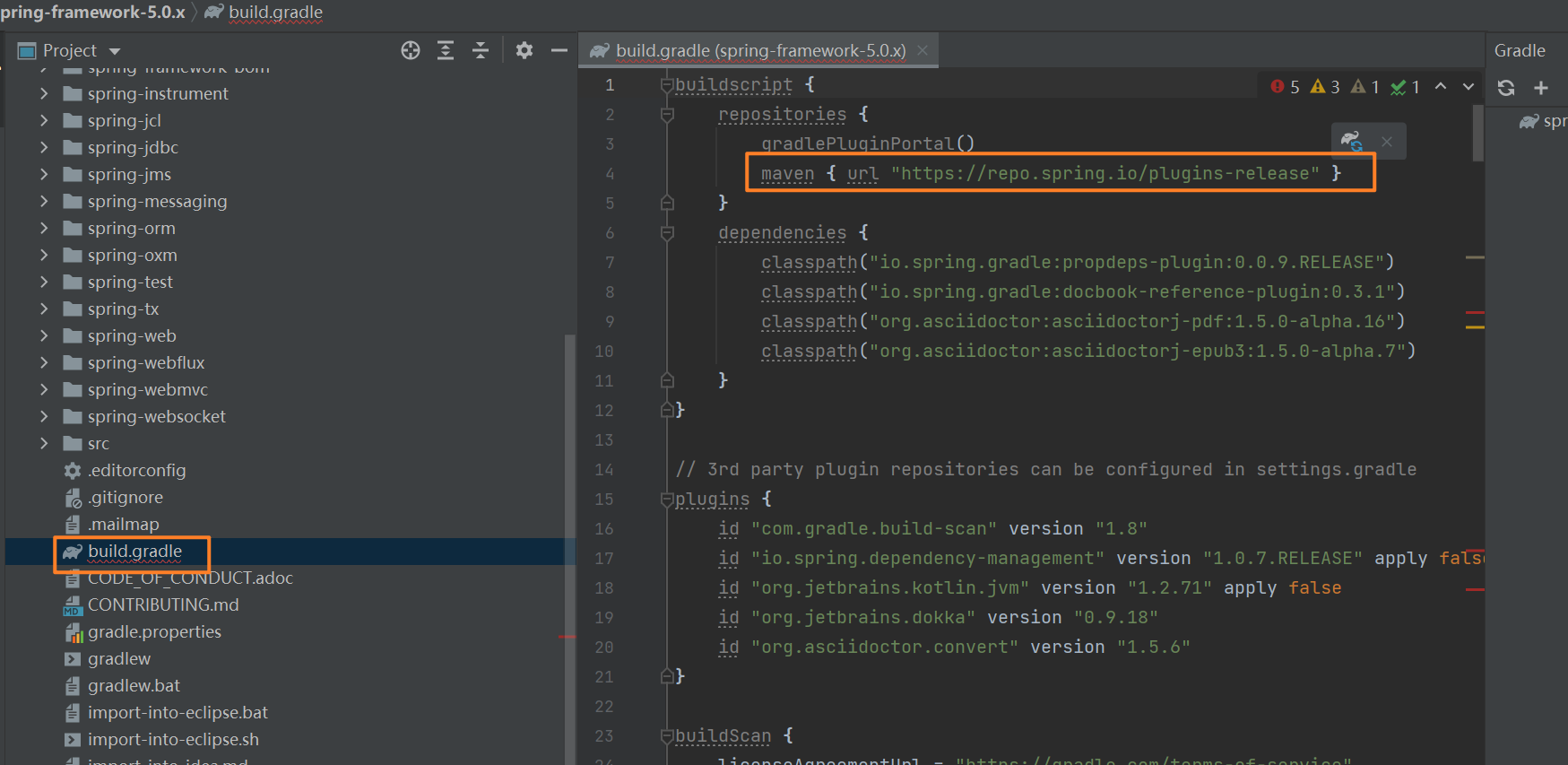Click the locate/select opened file target icon
The height and width of the screenshot is (765, 1568).
click(411, 50)
